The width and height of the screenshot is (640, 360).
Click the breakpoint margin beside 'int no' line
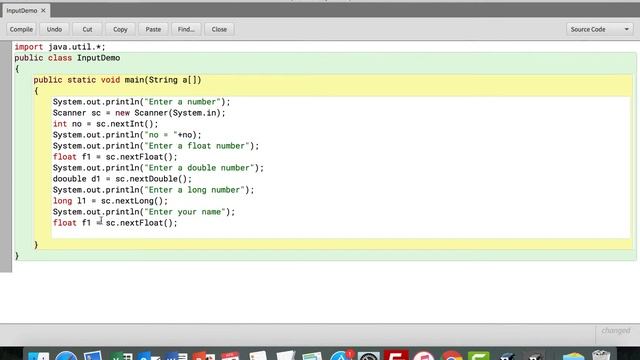(6, 124)
